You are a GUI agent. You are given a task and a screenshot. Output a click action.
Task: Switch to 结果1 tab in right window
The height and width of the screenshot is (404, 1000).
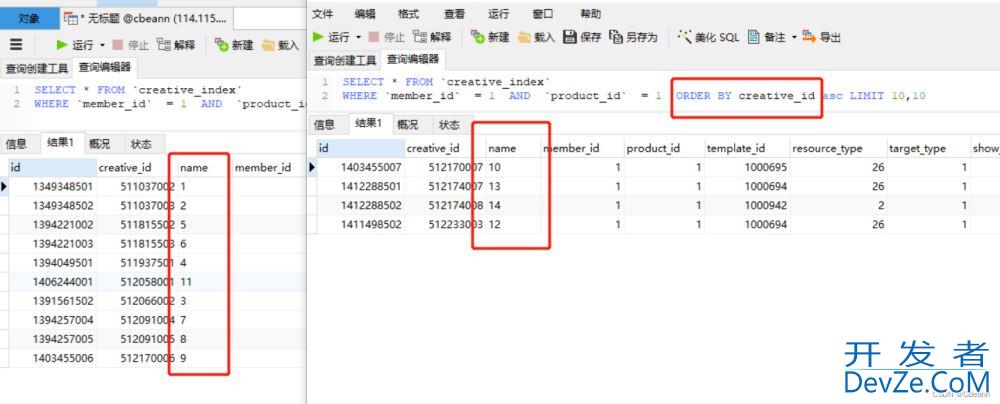pyautogui.click(x=369, y=123)
